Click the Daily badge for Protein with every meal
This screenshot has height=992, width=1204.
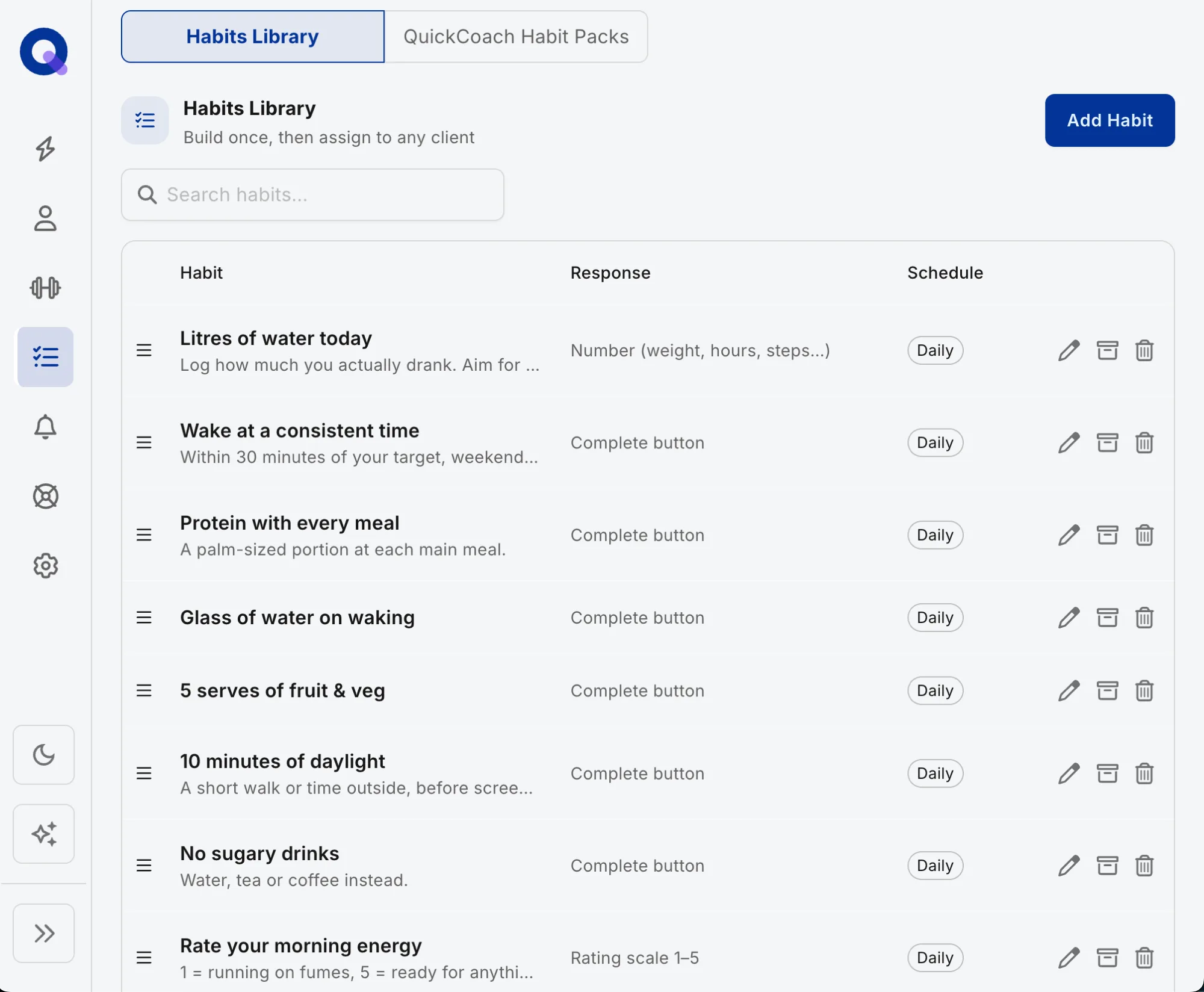point(935,535)
